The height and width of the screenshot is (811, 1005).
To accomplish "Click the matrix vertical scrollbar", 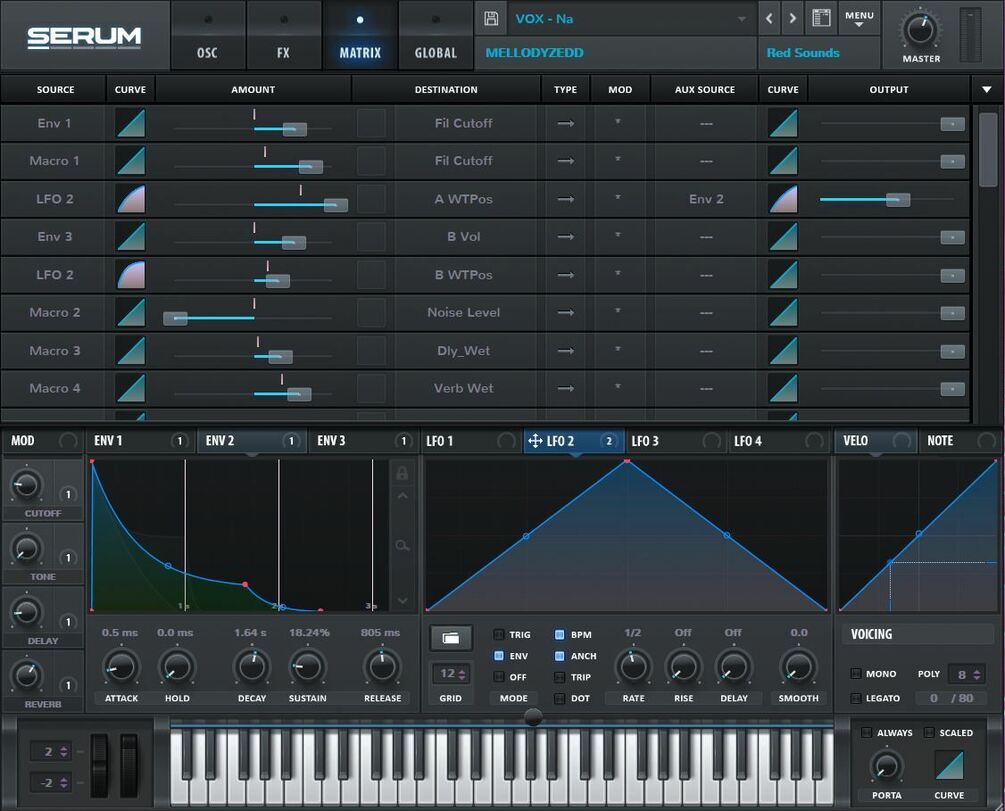I will click(x=988, y=149).
